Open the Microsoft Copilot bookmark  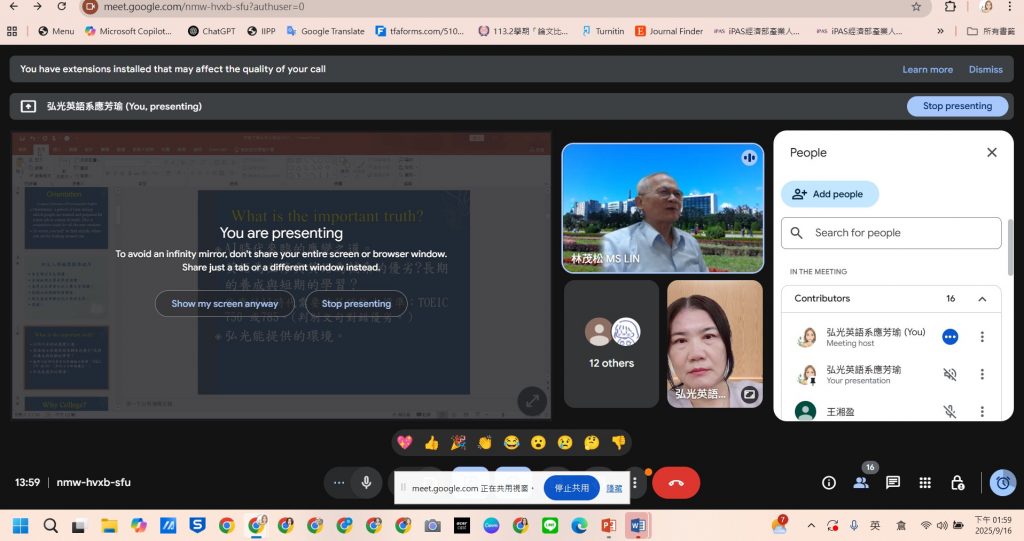[129, 31]
